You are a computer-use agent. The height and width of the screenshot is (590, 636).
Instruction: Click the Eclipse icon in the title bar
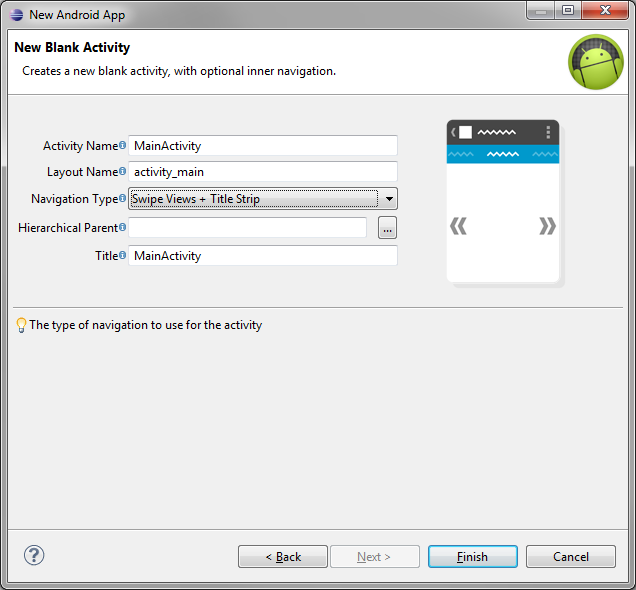tap(17, 15)
